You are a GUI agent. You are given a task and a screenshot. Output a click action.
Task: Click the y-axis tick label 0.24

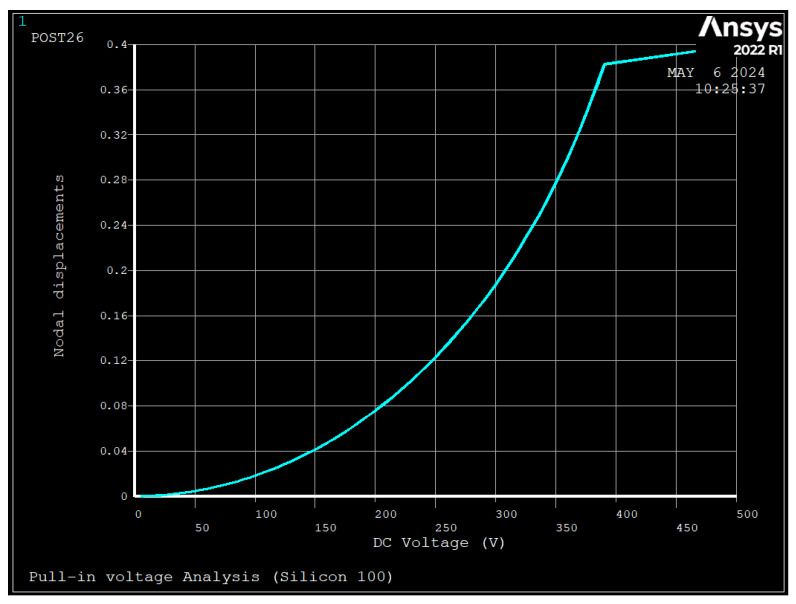[x=114, y=225]
